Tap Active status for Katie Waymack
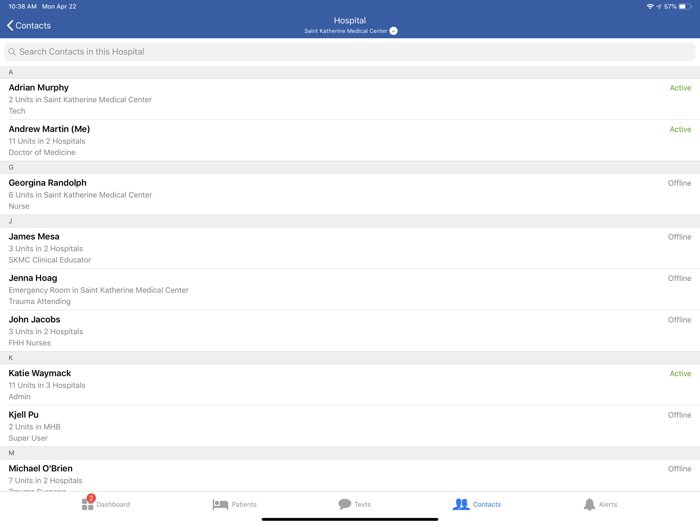This screenshot has height=525, width=700. tap(680, 374)
